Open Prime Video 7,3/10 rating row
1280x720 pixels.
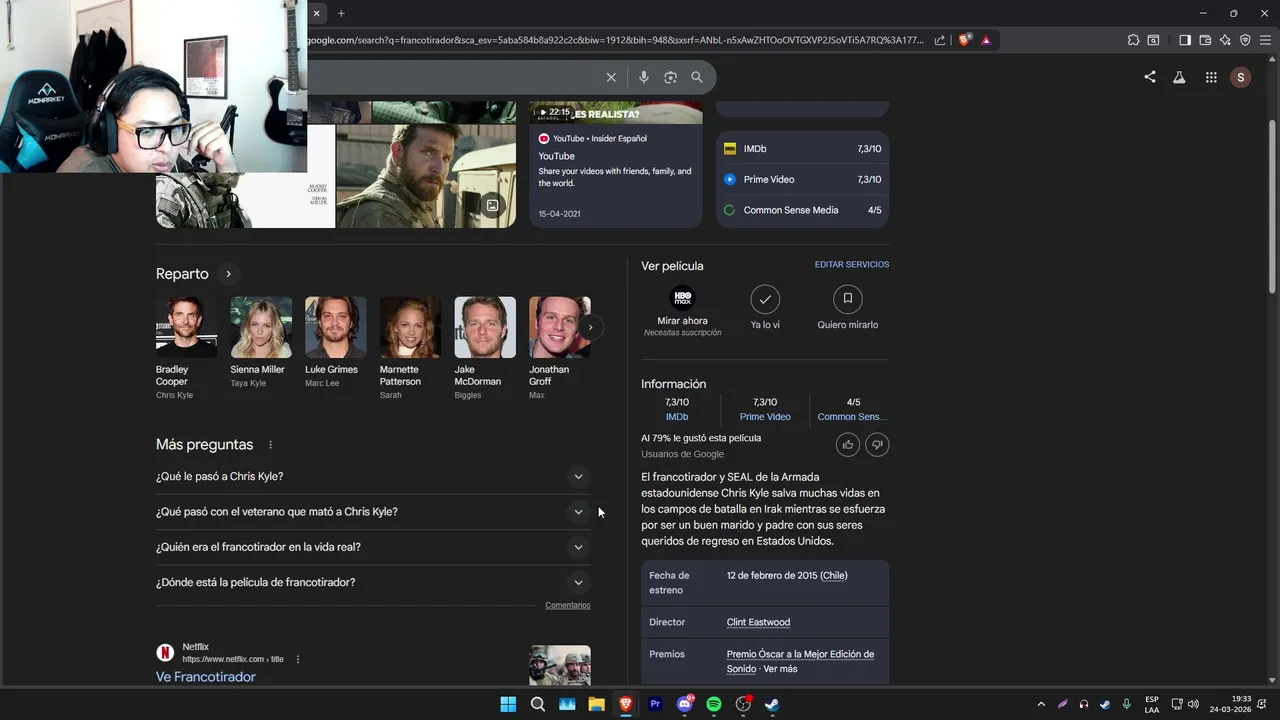point(802,180)
